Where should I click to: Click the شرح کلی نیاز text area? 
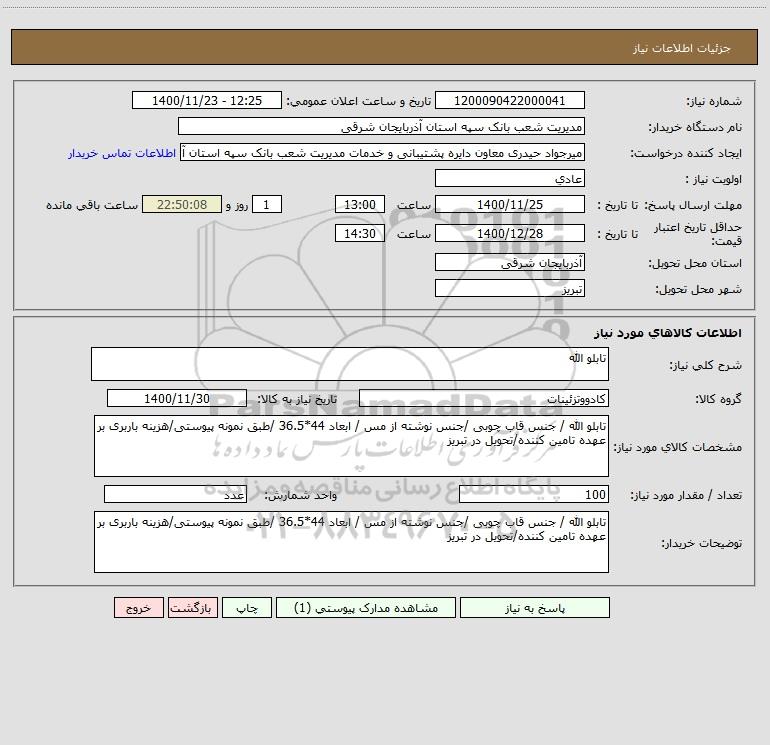point(350,364)
